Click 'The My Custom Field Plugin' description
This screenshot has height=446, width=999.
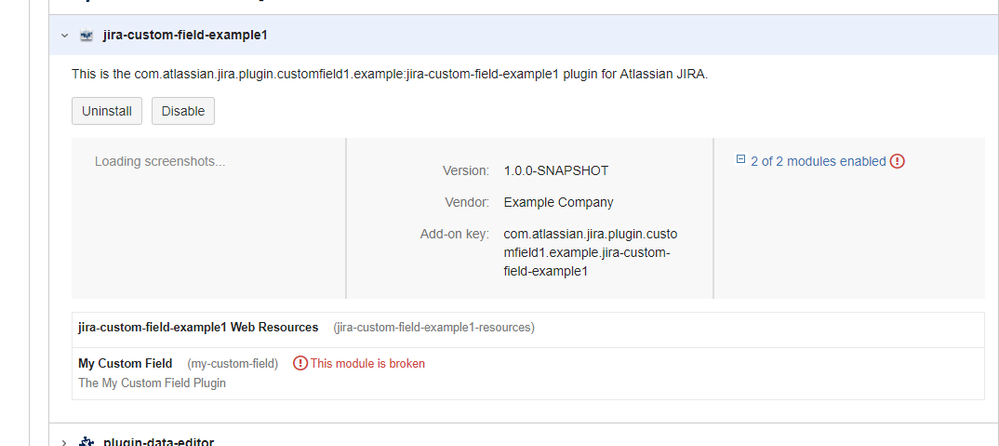(x=152, y=383)
